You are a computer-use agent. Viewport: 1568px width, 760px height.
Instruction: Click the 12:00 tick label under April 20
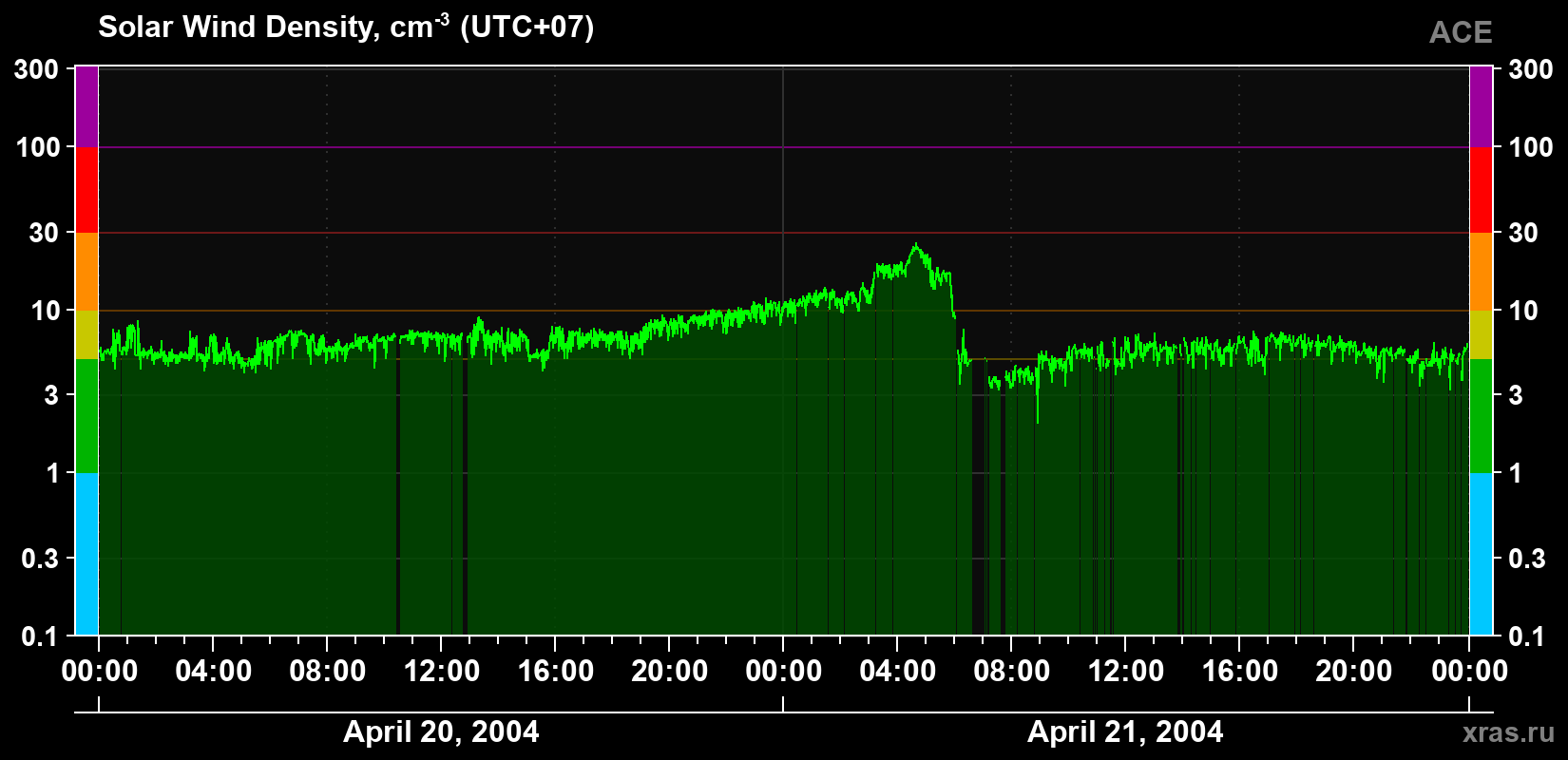click(x=441, y=672)
